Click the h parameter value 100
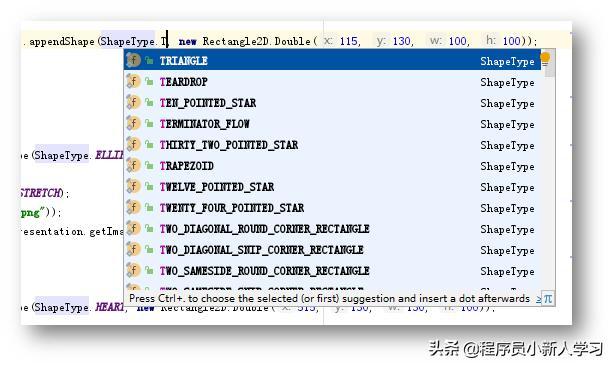The image size is (614, 367). (x=512, y=41)
